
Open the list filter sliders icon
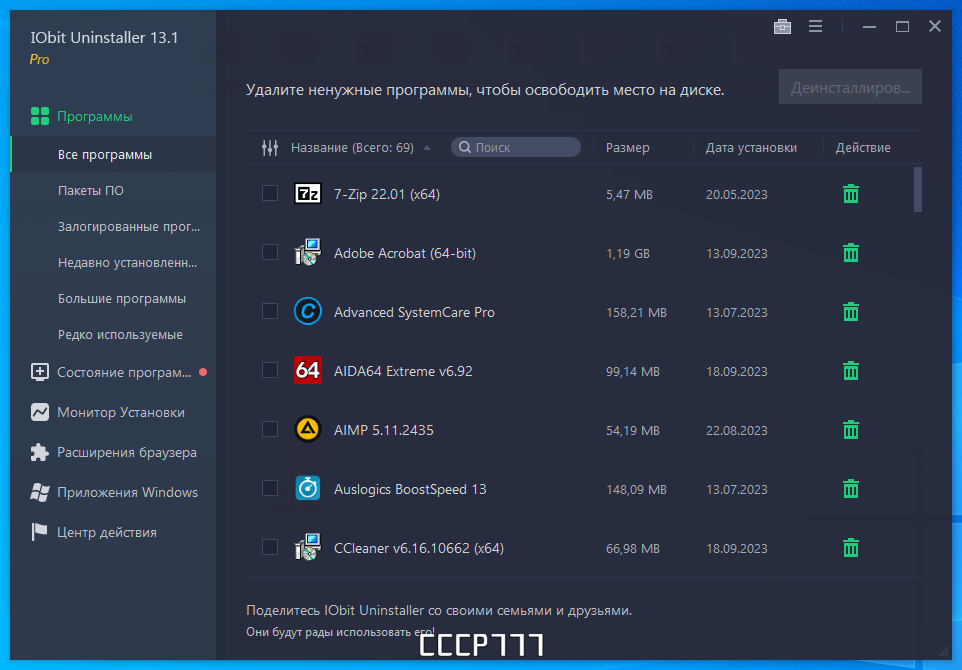pos(270,148)
